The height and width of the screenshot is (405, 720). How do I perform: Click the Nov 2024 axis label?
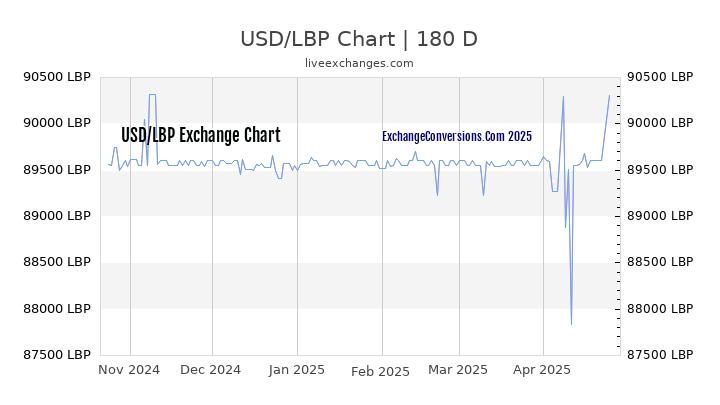point(129,370)
